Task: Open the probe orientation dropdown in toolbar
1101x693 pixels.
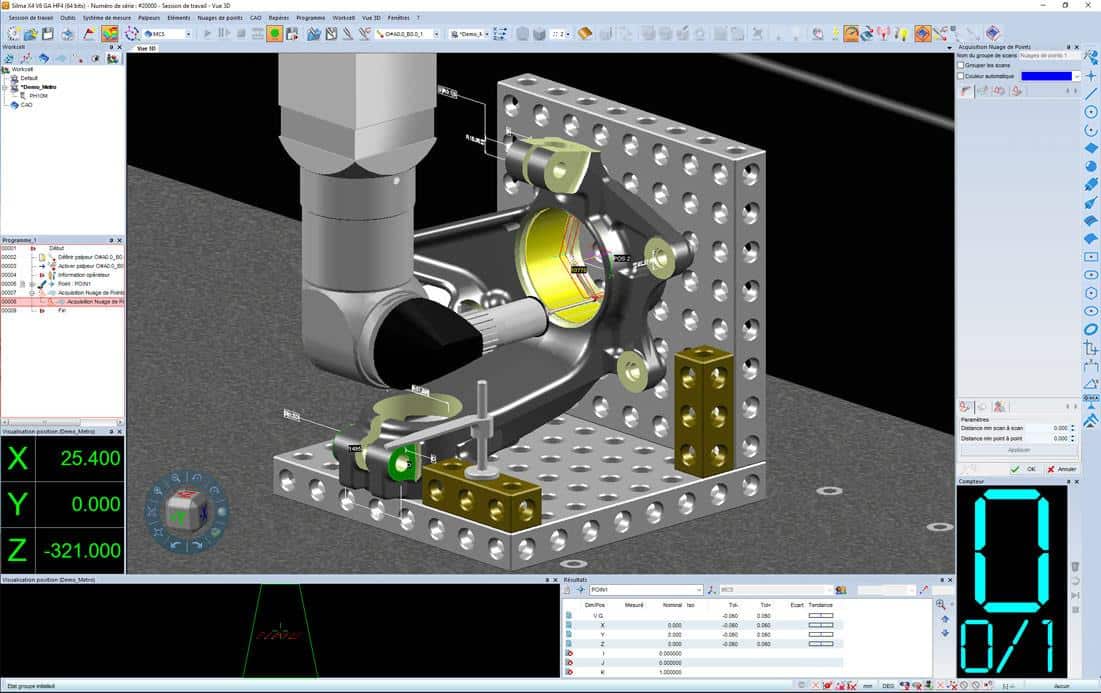Action: click(x=407, y=34)
